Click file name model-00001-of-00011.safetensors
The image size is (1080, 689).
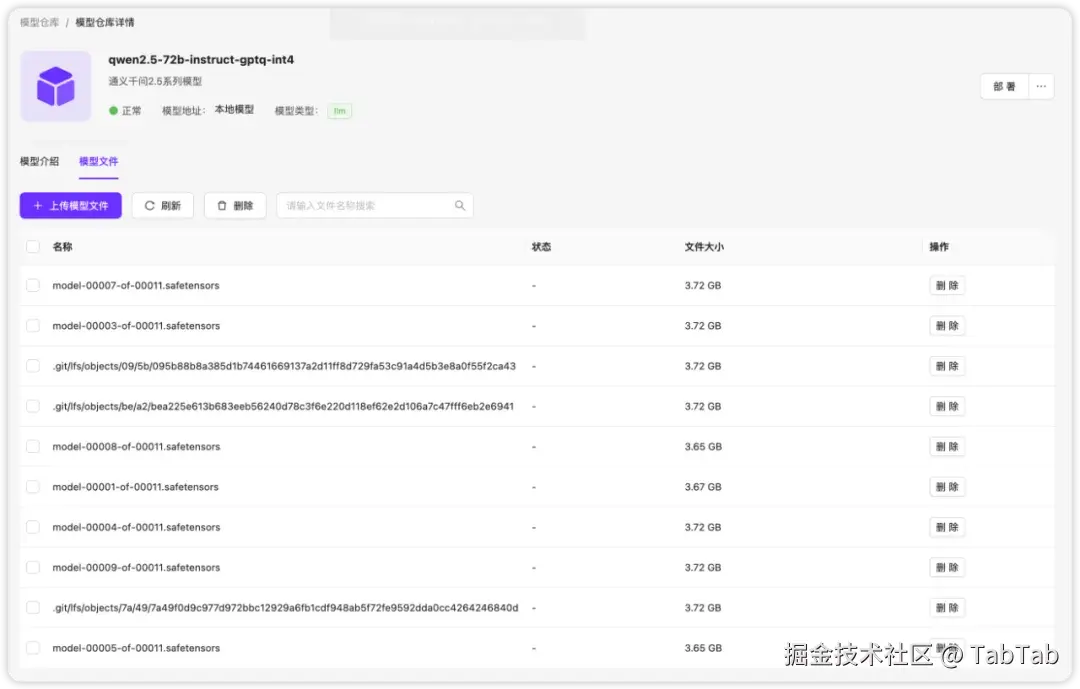pyautogui.click(x=136, y=487)
